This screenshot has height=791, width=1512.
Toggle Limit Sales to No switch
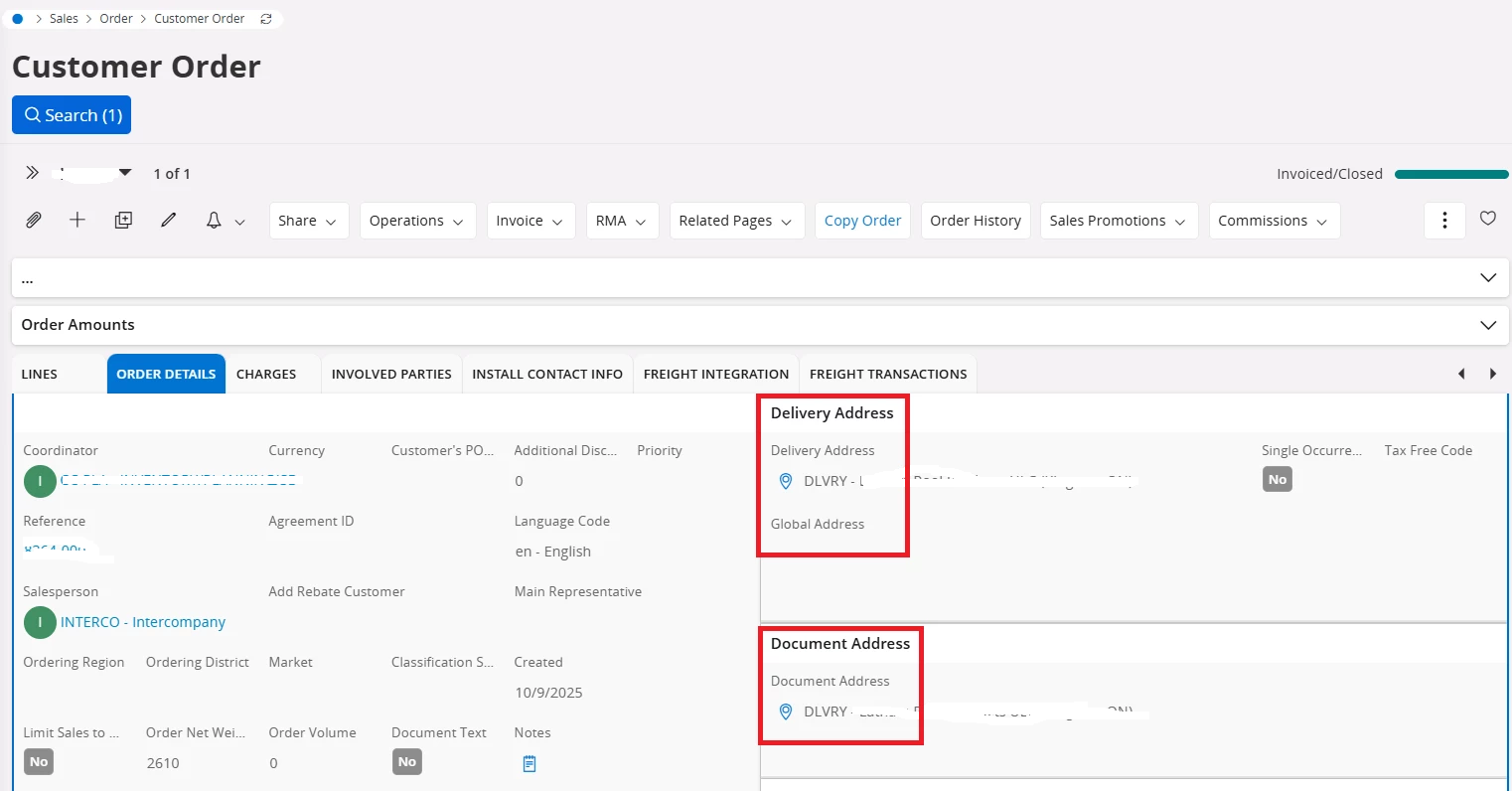(x=39, y=762)
